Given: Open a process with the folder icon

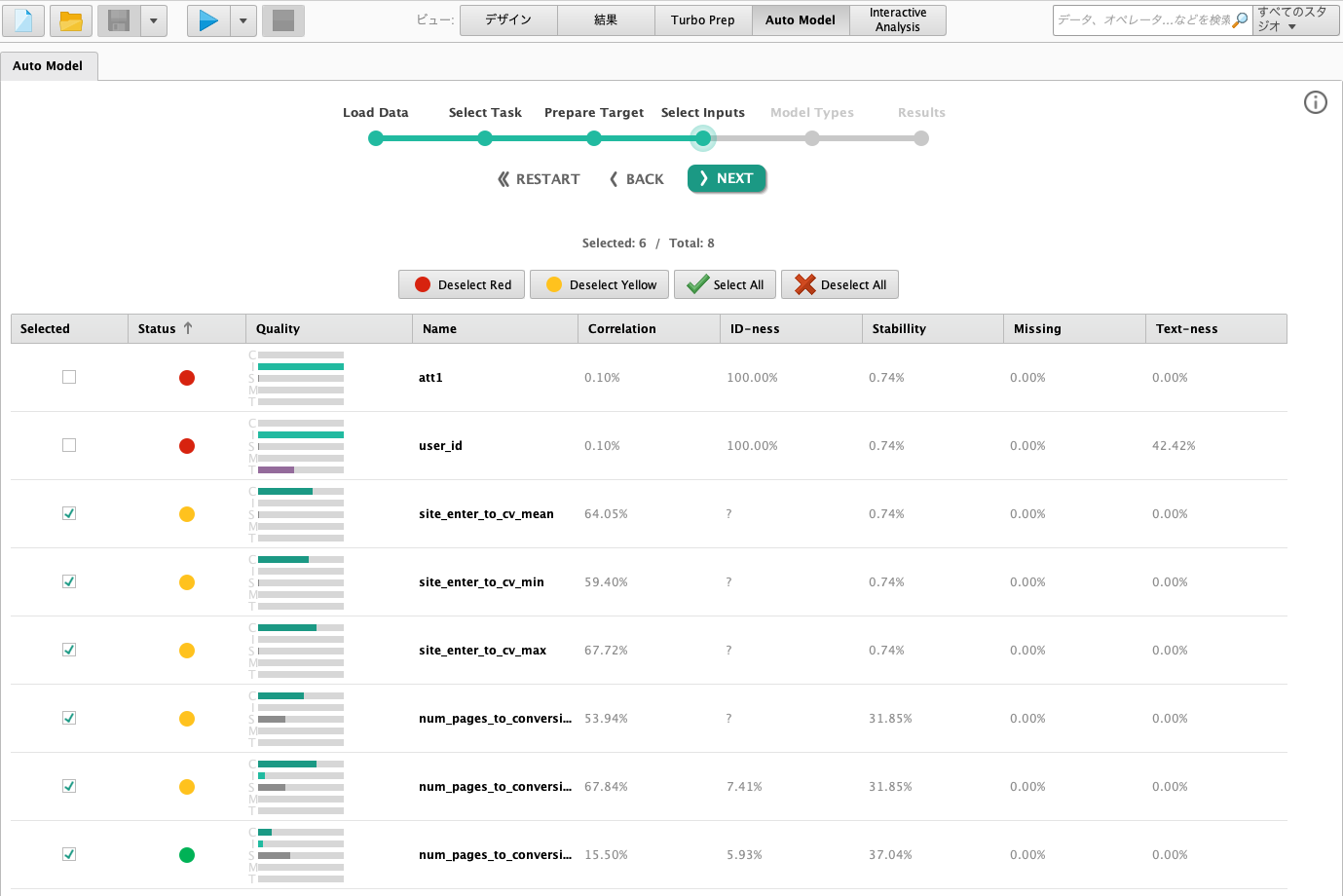Looking at the screenshot, I should pos(71,20).
